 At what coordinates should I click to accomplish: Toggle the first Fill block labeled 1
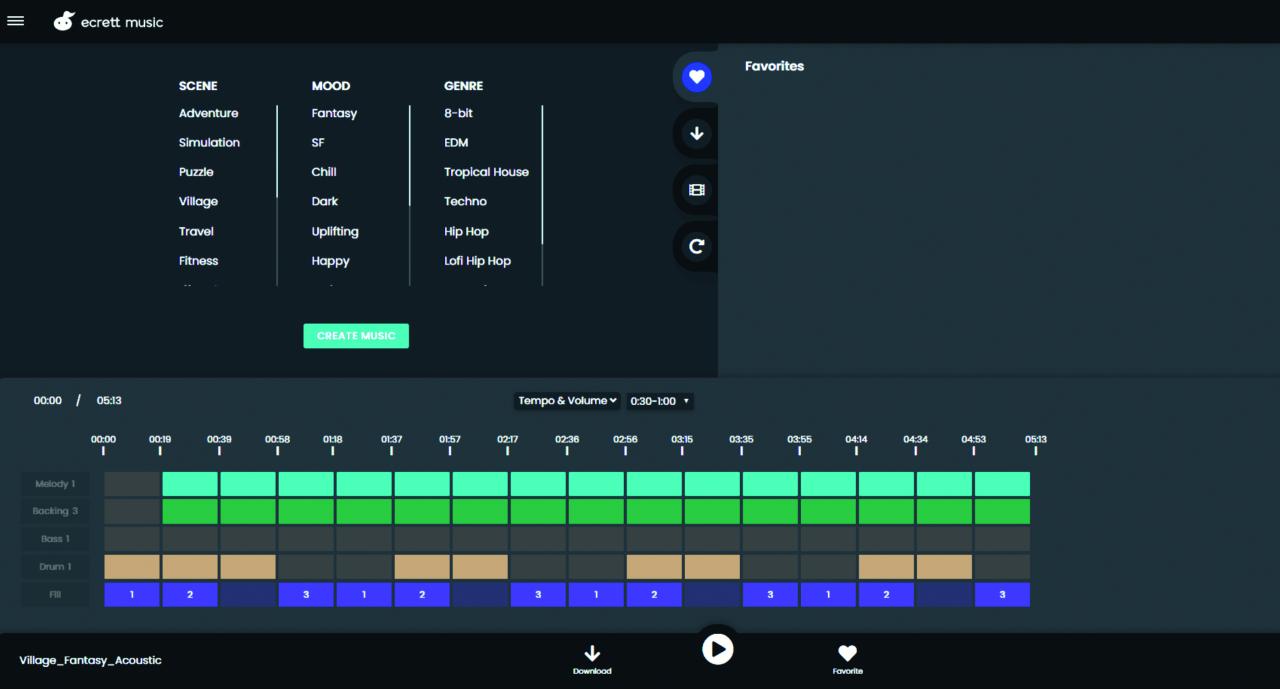132,594
